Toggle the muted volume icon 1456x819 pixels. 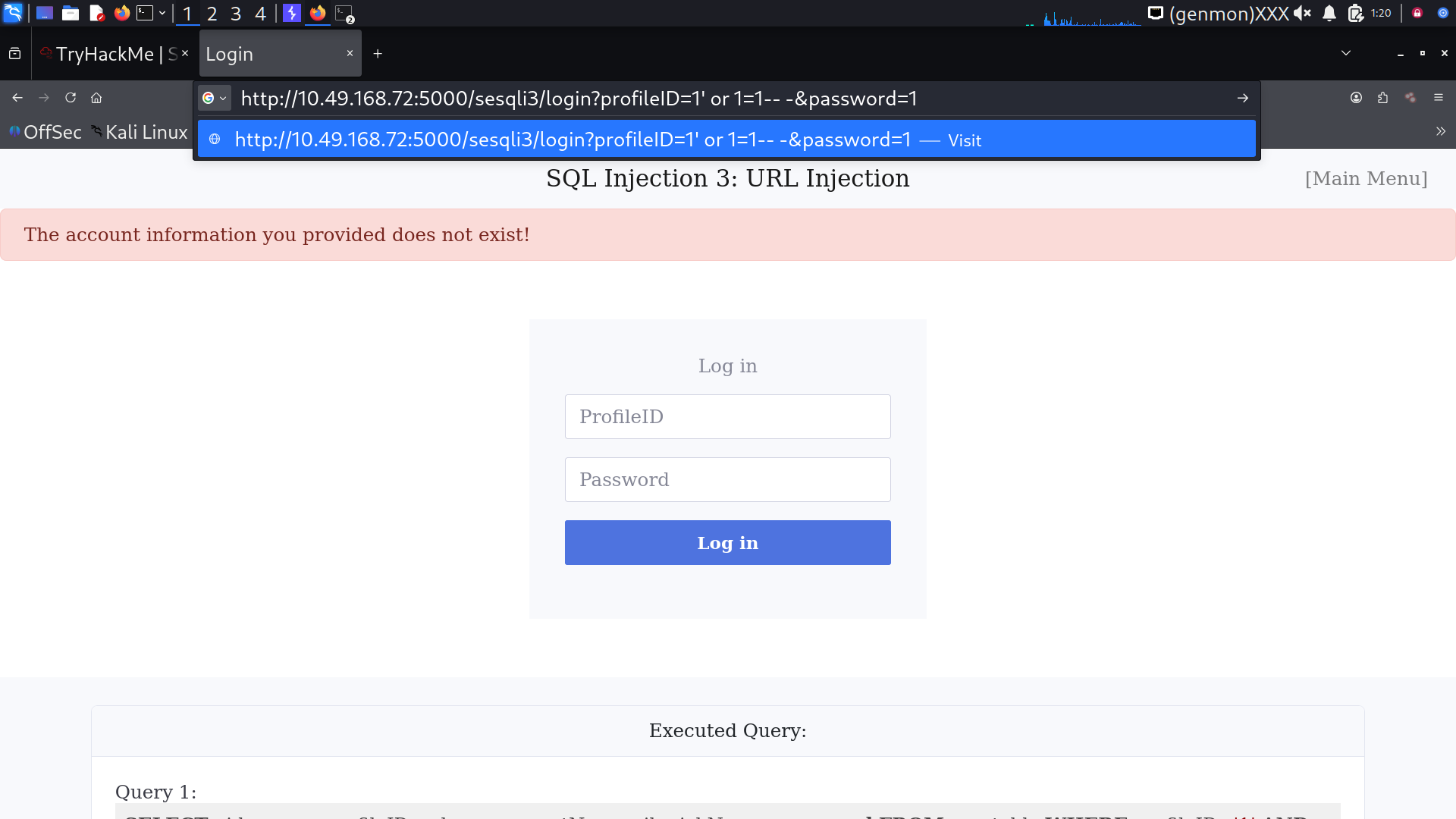pos(1302,14)
